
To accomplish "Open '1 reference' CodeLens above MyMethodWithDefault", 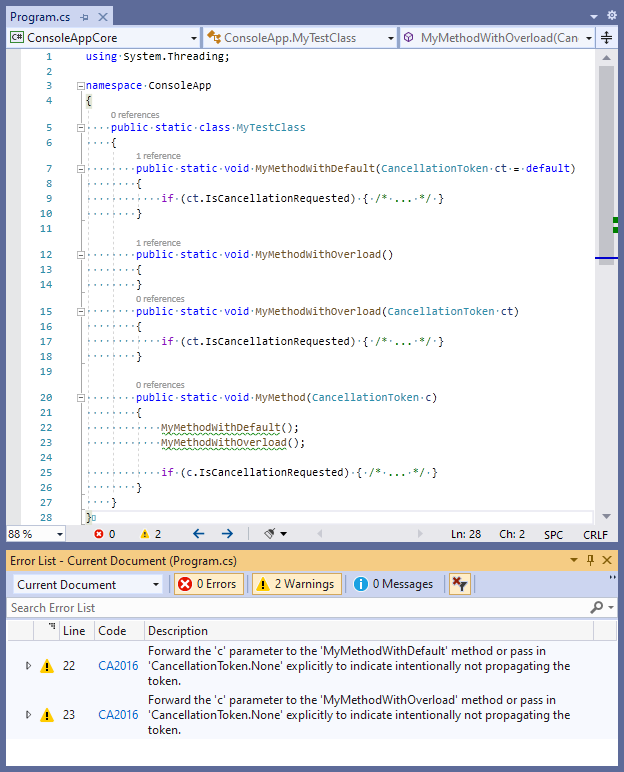I will coord(158,156).
